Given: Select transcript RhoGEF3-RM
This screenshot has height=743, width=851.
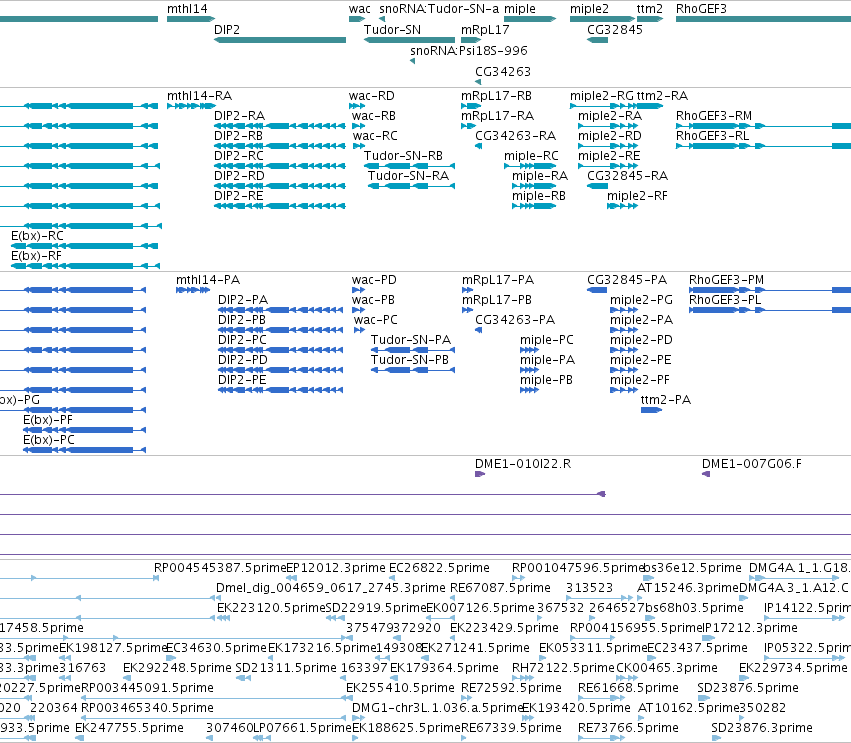Looking at the screenshot, I should point(714,116).
